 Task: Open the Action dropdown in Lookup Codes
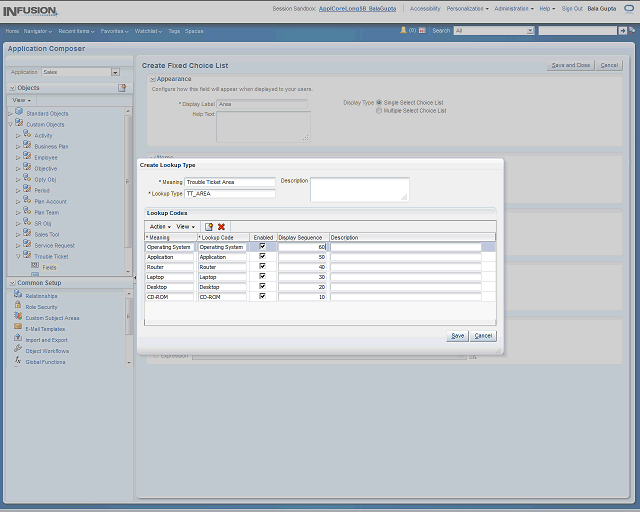coord(160,227)
